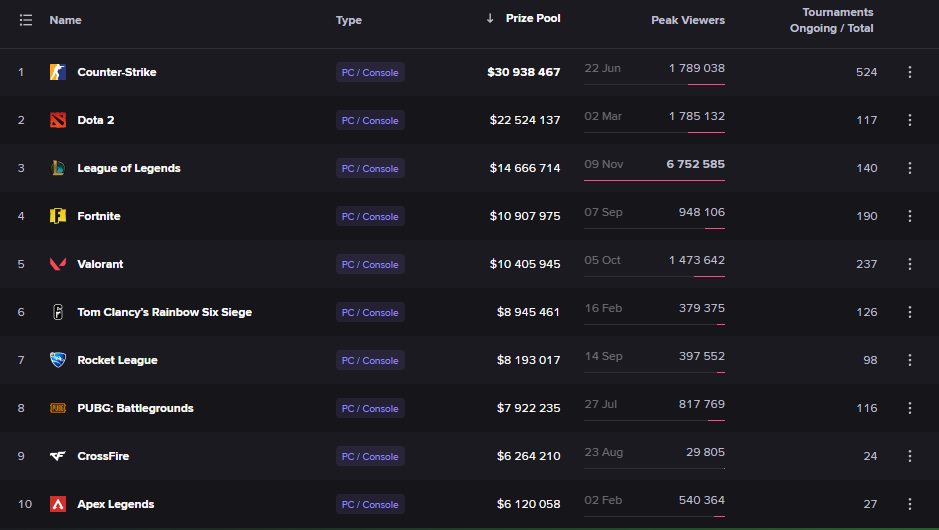Viewport: 939px width, 530px height.
Task: Click the League of Legends icon
Action: [58, 168]
